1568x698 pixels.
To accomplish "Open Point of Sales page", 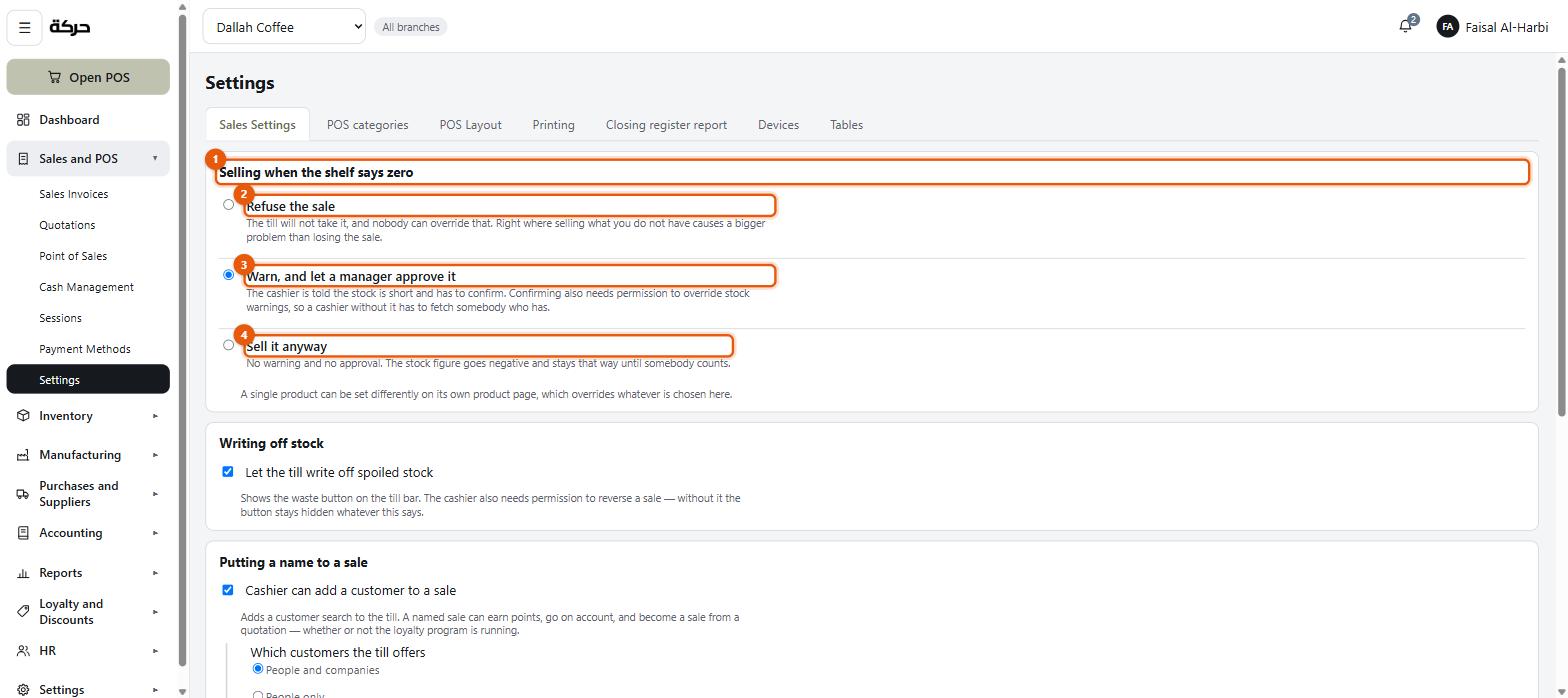I will tap(88, 256).
